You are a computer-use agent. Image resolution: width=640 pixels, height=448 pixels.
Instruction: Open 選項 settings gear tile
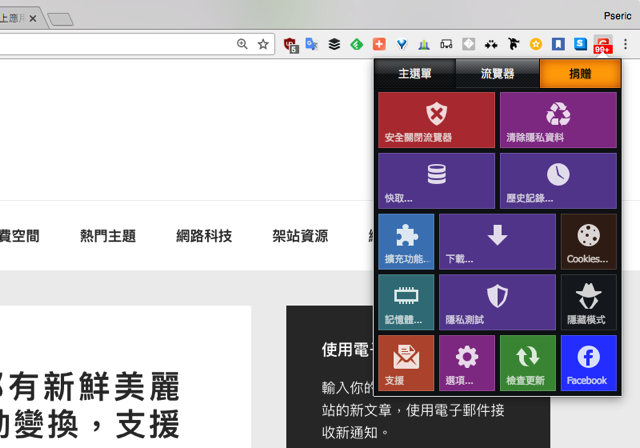467,363
